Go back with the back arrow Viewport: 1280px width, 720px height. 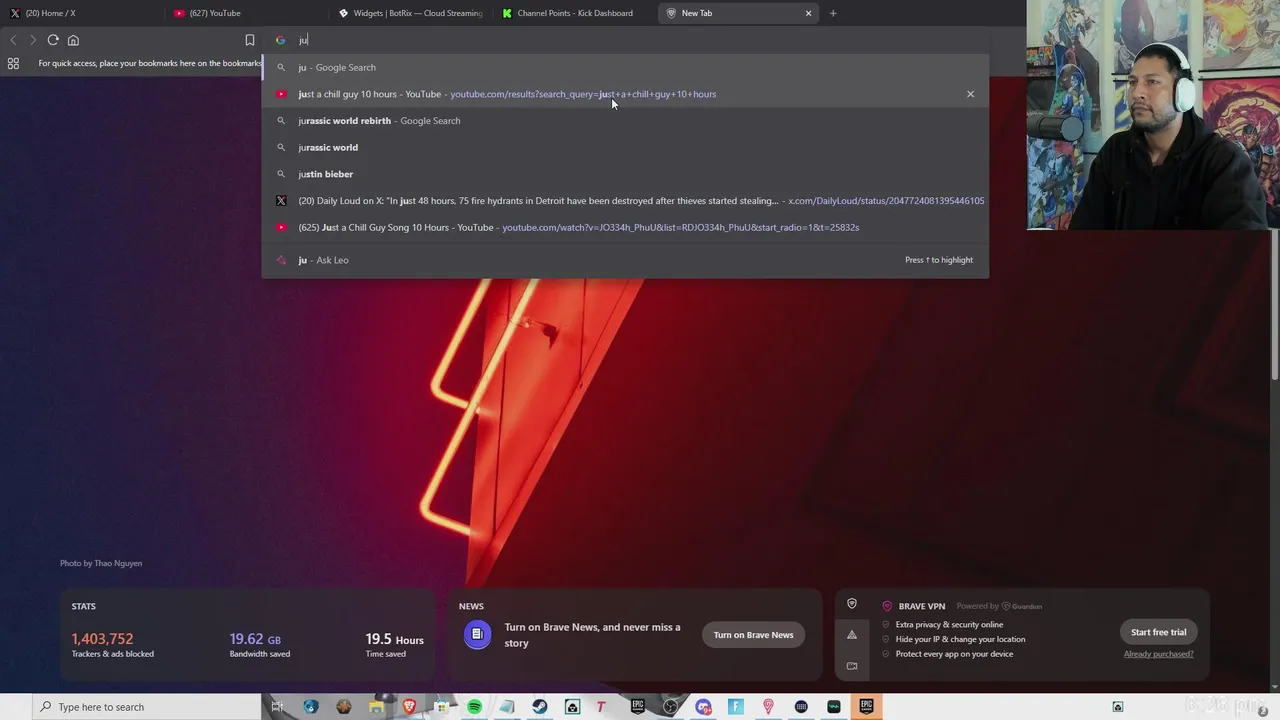point(13,40)
